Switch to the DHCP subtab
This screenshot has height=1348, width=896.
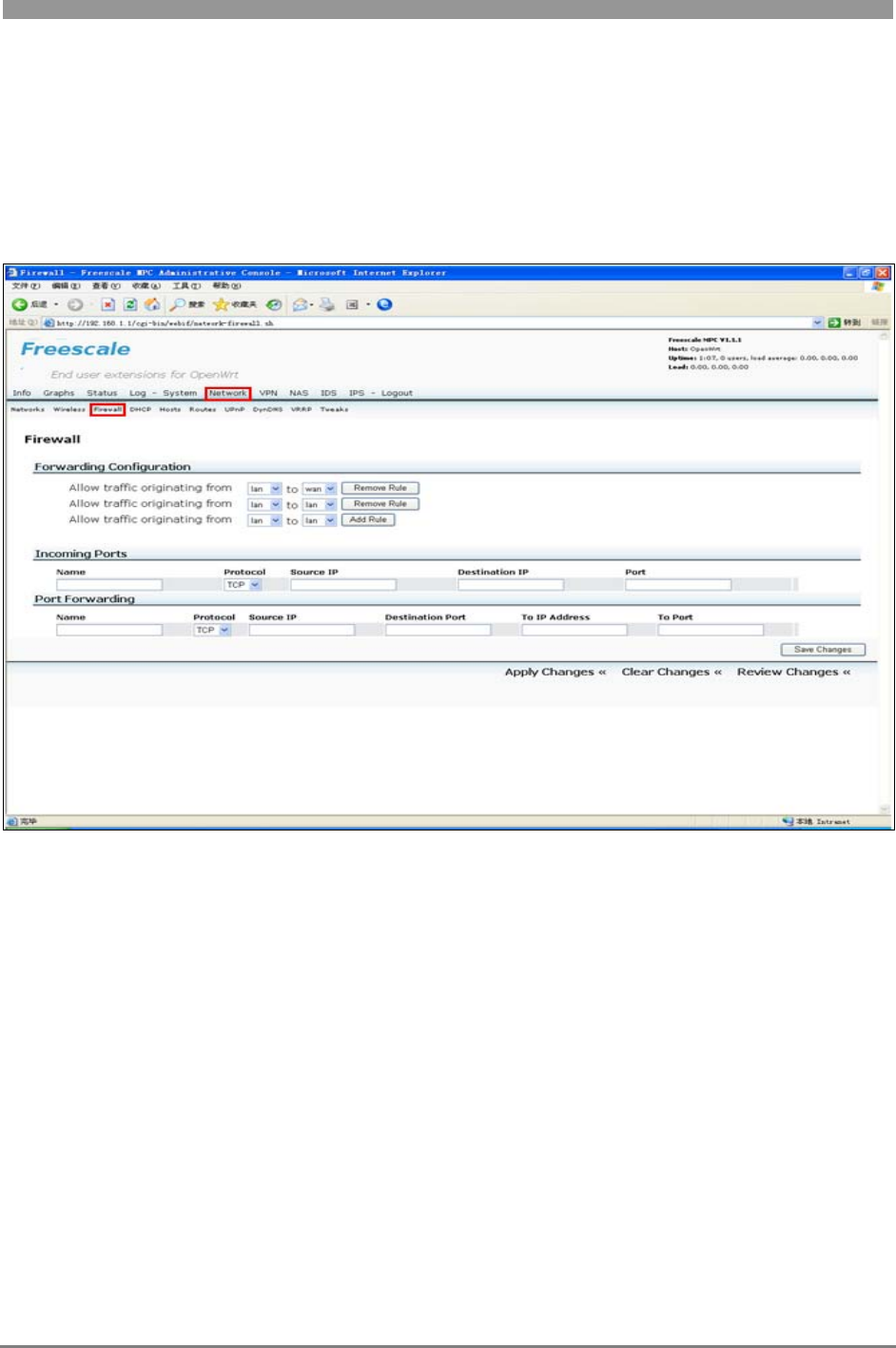[x=141, y=409]
